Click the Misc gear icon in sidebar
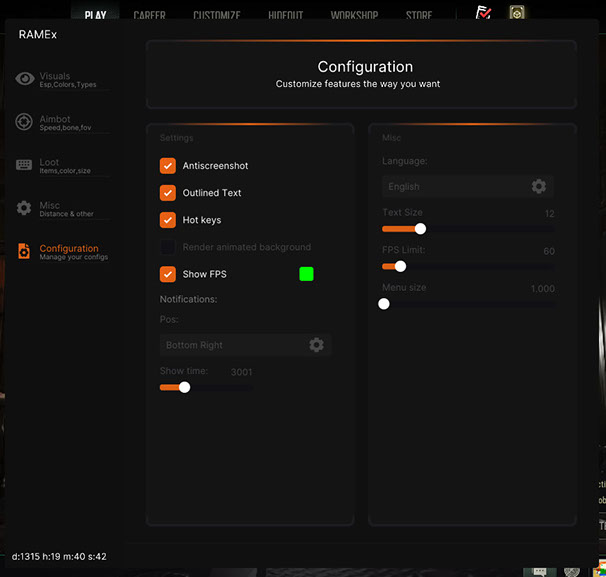The image size is (606, 577). coord(25,208)
